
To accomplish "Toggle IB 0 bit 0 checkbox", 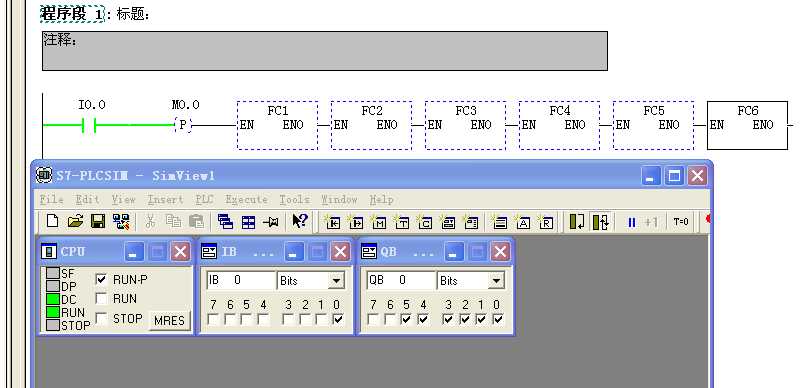I will point(337,320).
